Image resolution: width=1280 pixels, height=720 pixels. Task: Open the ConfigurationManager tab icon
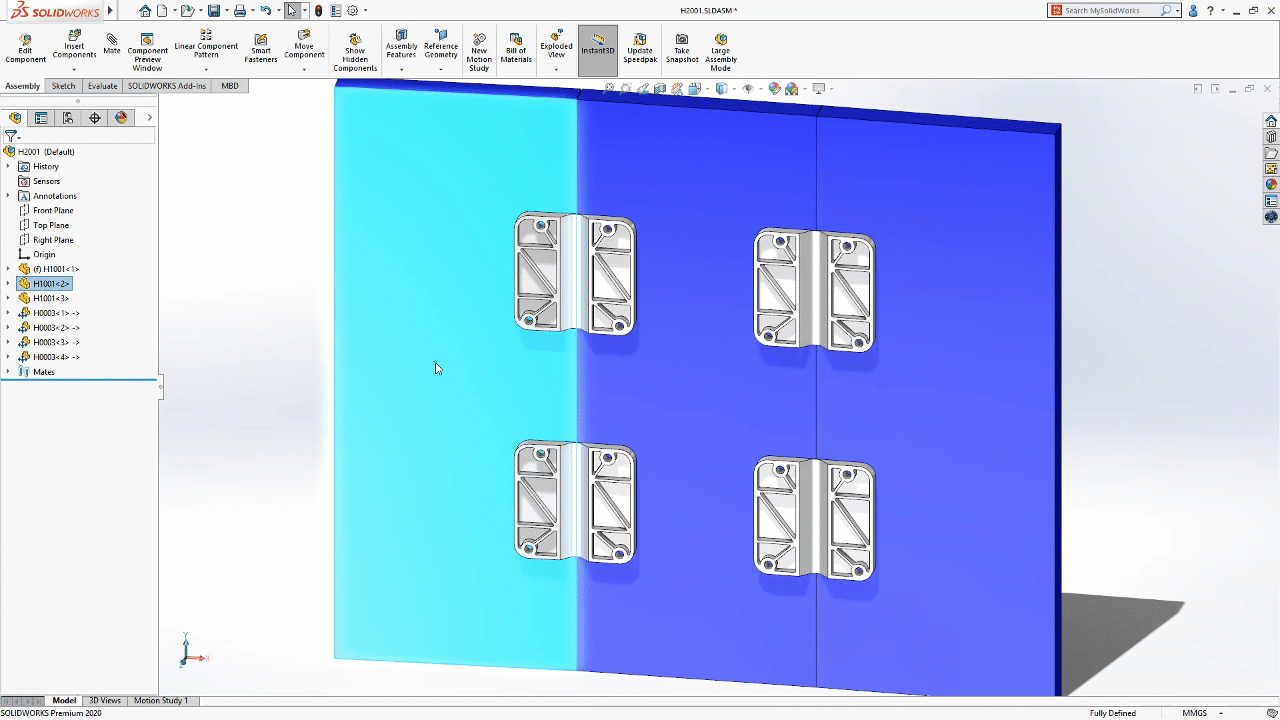(x=68, y=118)
